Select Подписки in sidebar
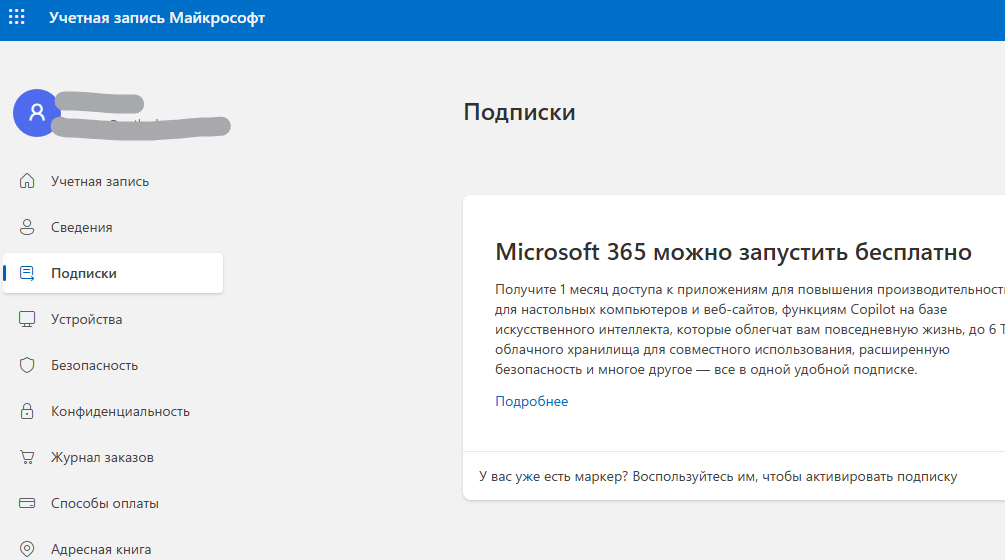Image resolution: width=1005 pixels, height=560 pixels. (x=113, y=273)
